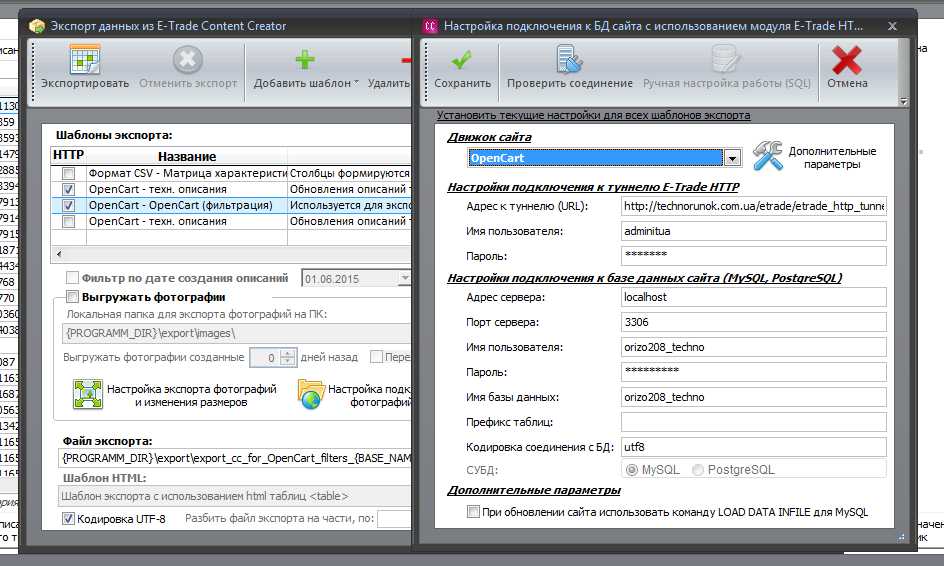
Task: Click the red cross Отмена icon
Action: 846,60
